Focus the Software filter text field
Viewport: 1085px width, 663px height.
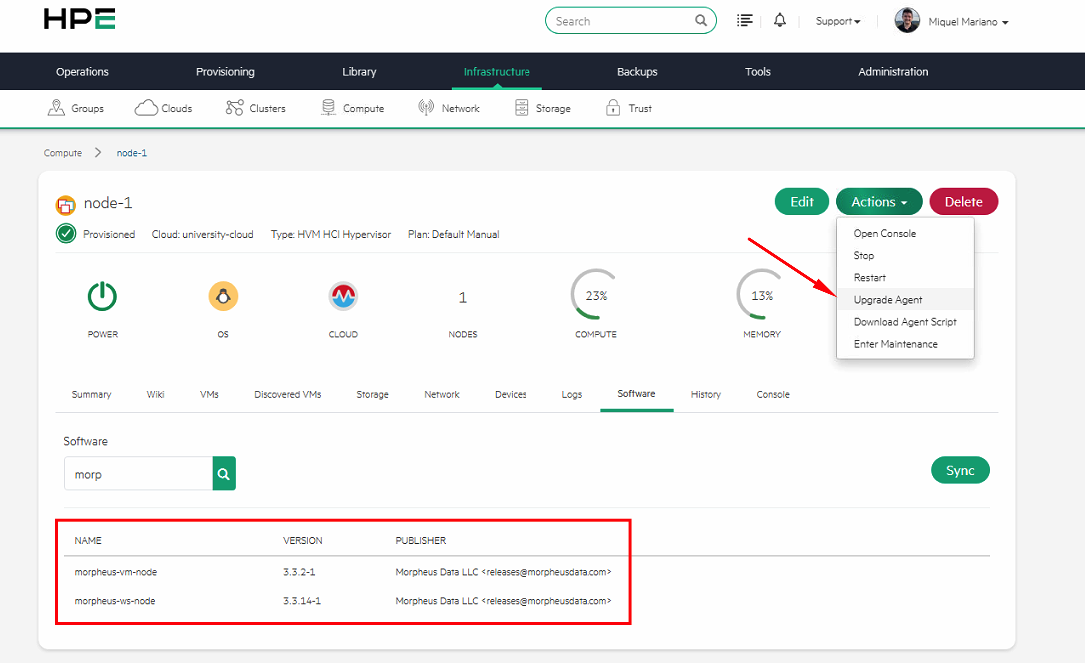coord(138,475)
